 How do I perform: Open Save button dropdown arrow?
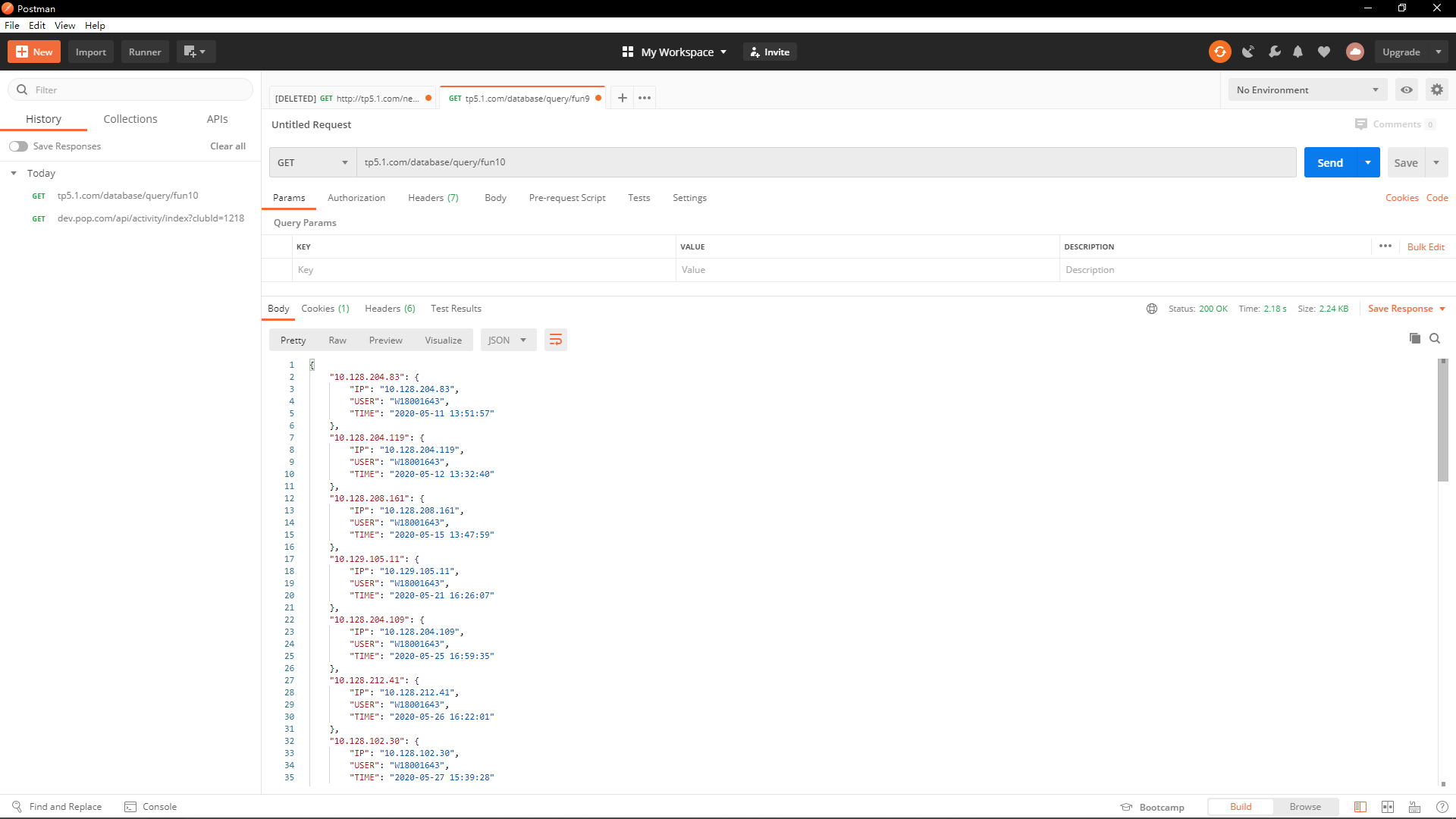pos(1436,162)
